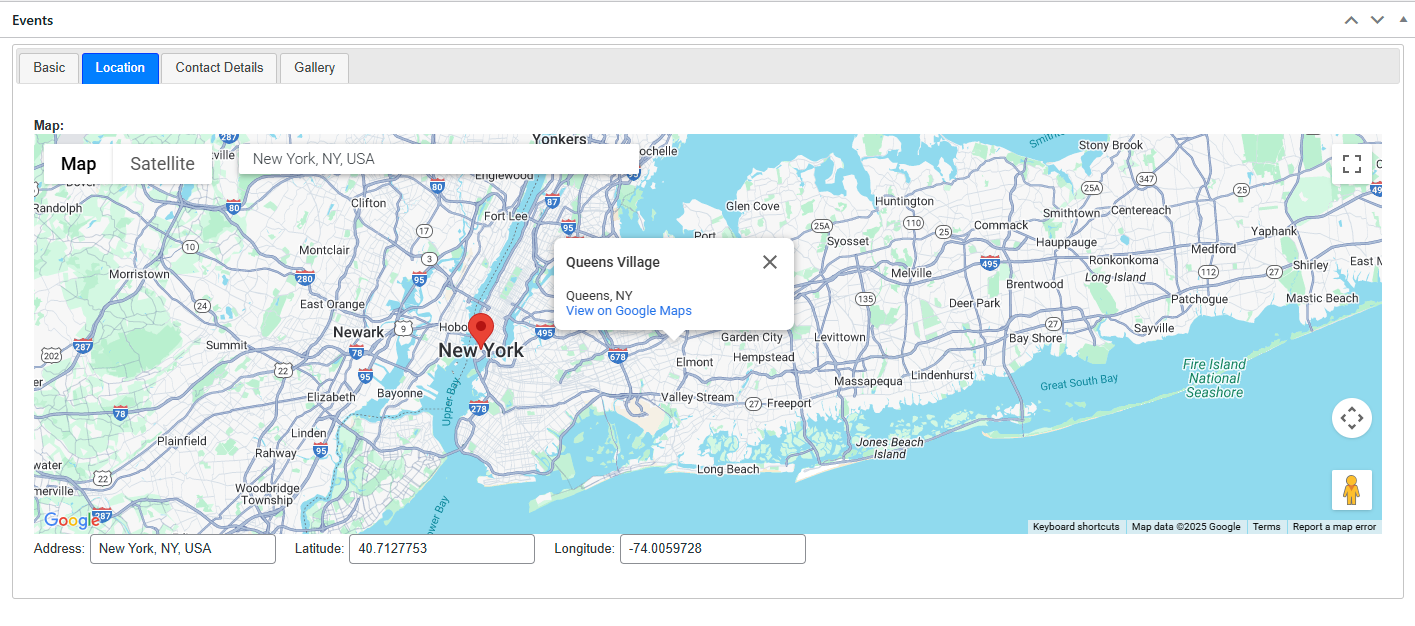The width and height of the screenshot is (1415, 626).
Task: Click the map search box
Action: click(438, 159)
